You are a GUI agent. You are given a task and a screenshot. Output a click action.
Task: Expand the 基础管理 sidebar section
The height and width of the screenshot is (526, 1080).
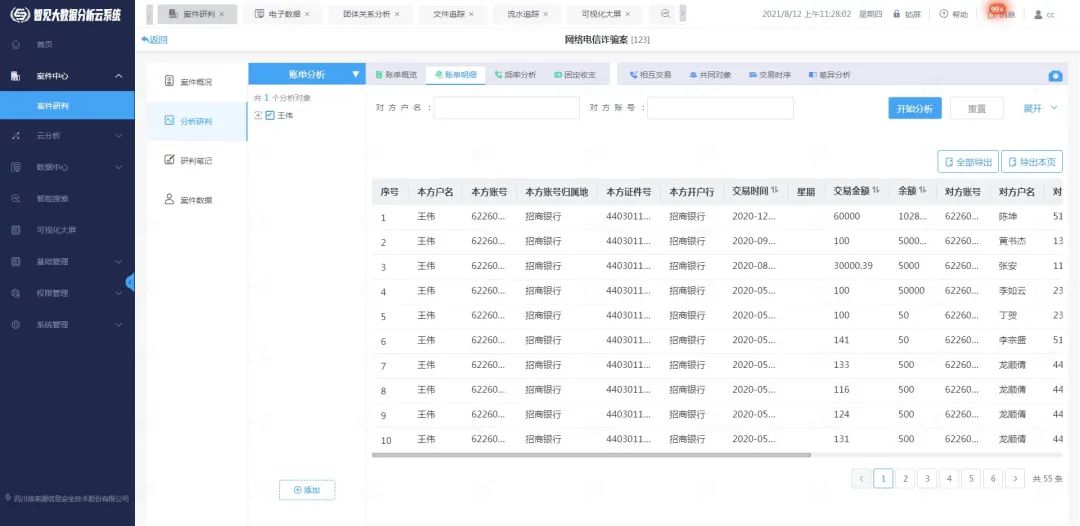click(118, 262)
